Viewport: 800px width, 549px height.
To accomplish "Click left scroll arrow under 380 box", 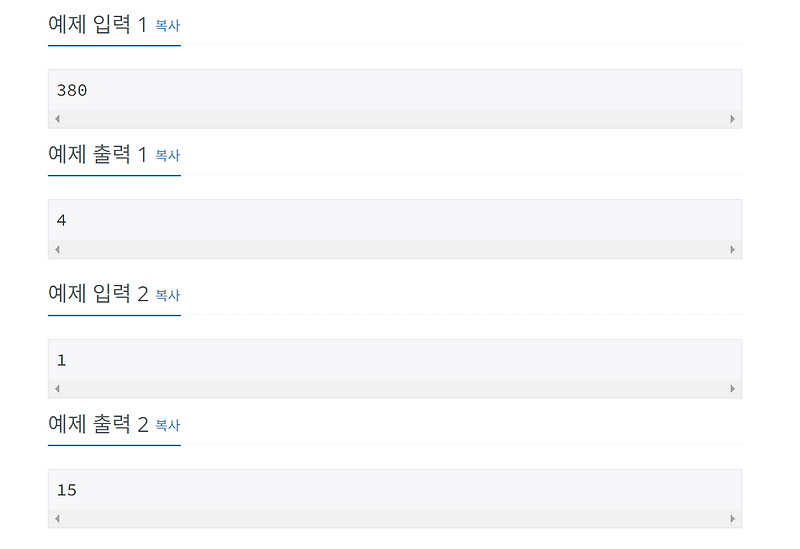I will click(x=57, y=119).
